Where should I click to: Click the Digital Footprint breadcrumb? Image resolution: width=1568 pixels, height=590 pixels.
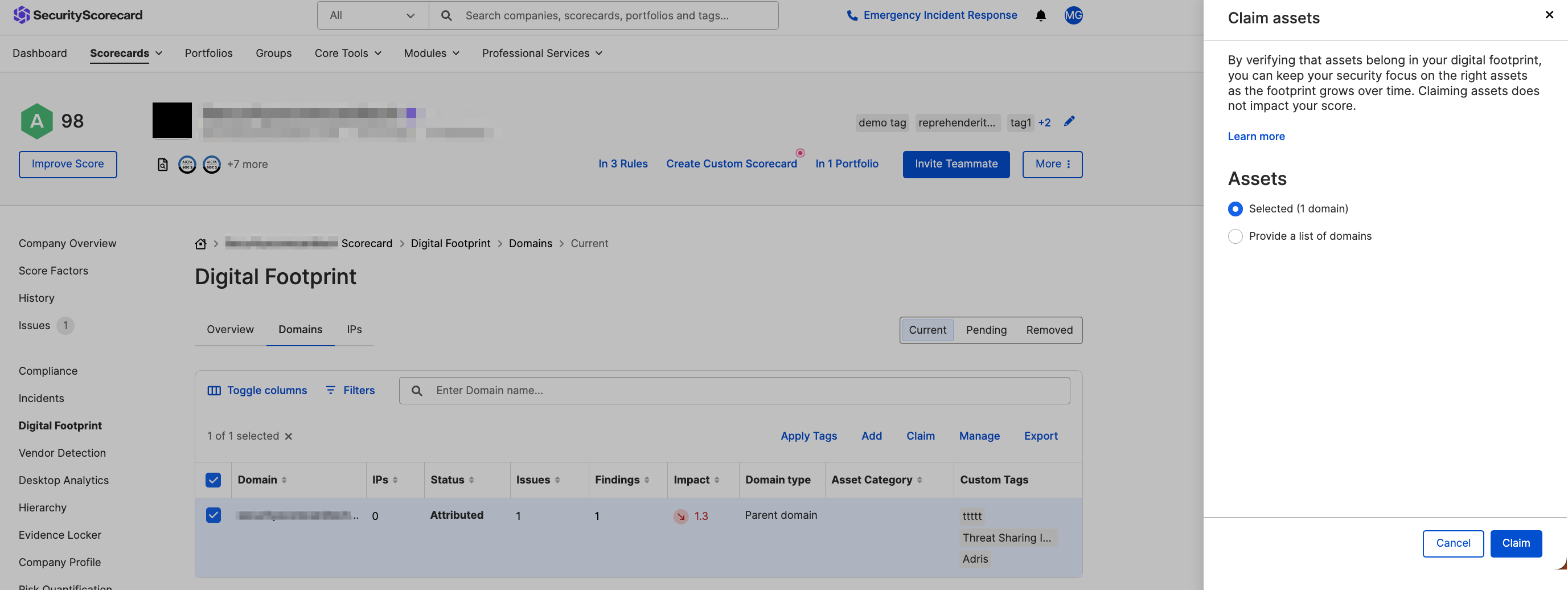coord(450,244)
